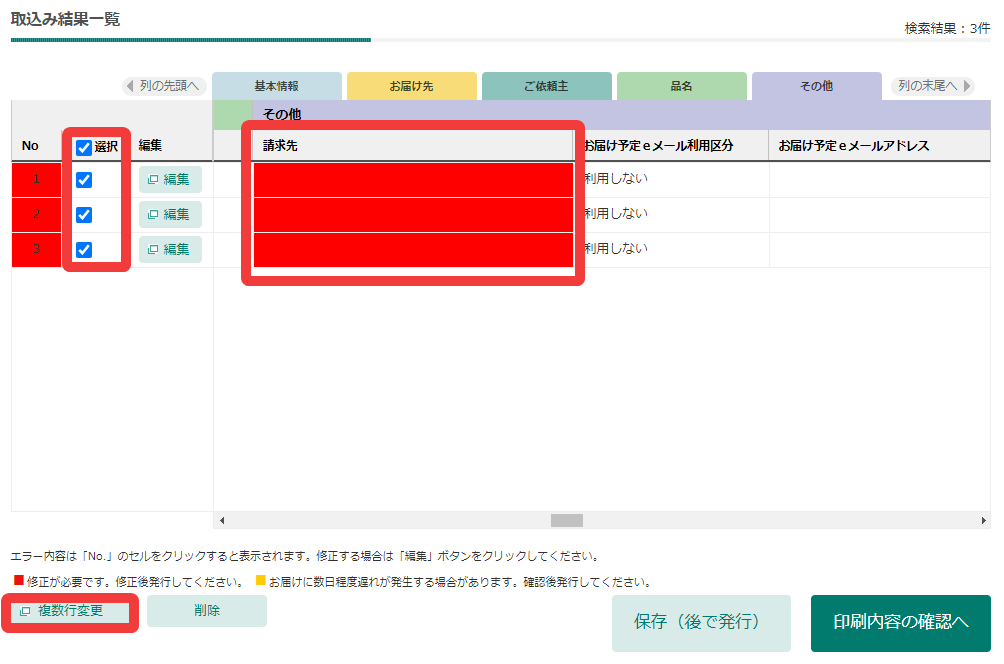
Task: Click the 編集 button for row 2
Action: click(x=170, y=215)
